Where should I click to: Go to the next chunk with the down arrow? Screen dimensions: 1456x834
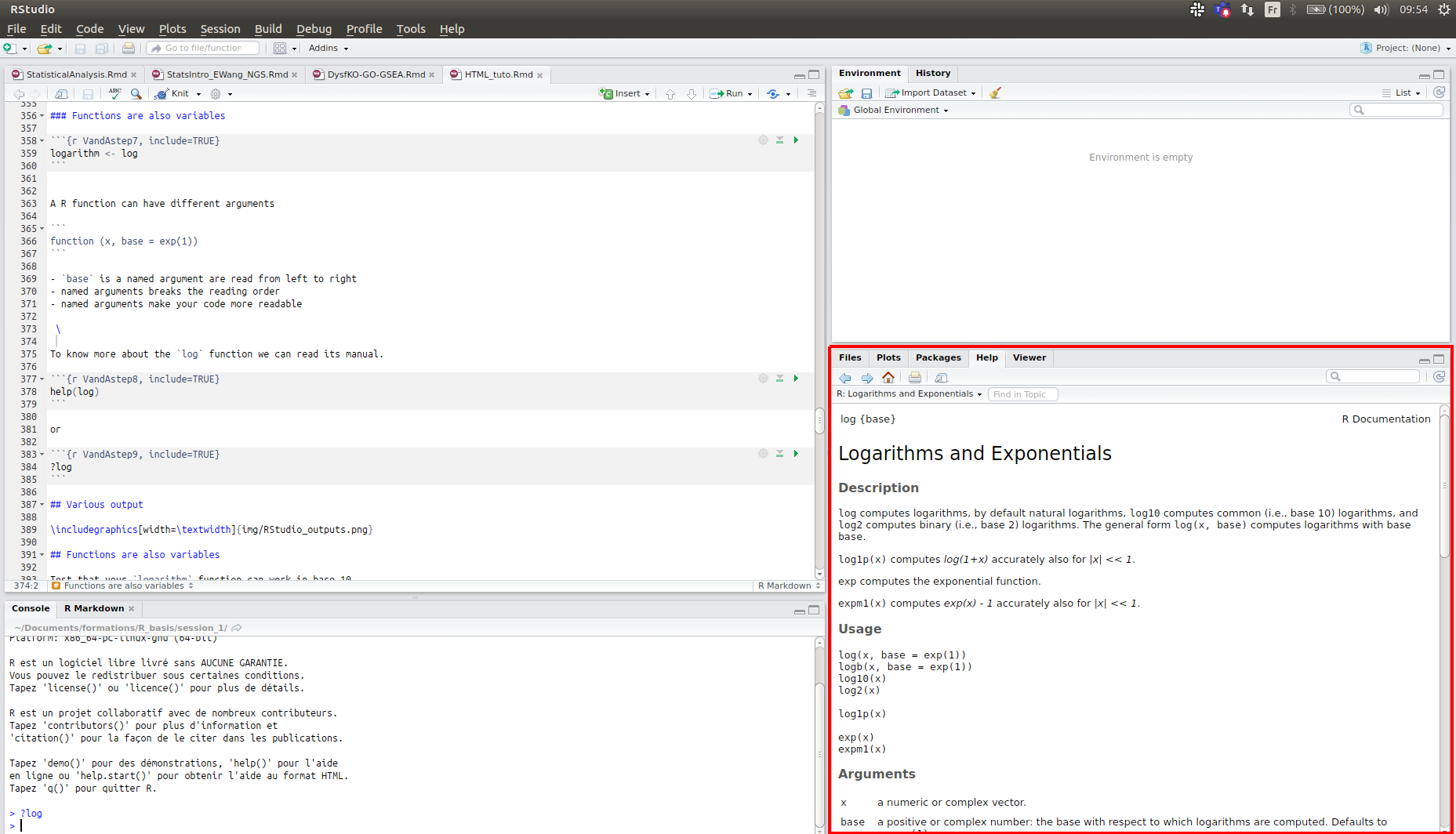(692, 94)
